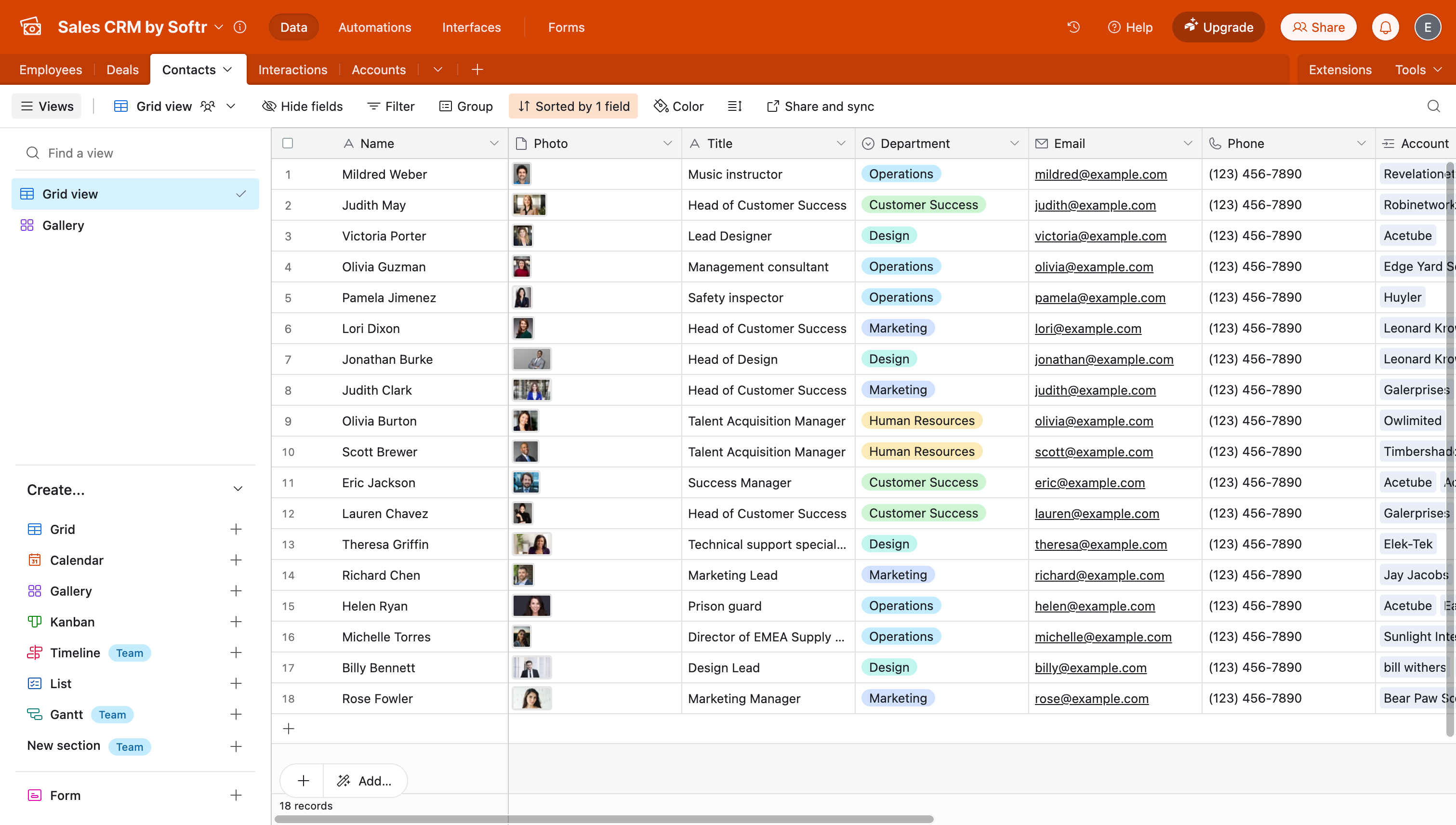
Task: Click plus icon next to Kanban
Action: [x=236, y=622]
